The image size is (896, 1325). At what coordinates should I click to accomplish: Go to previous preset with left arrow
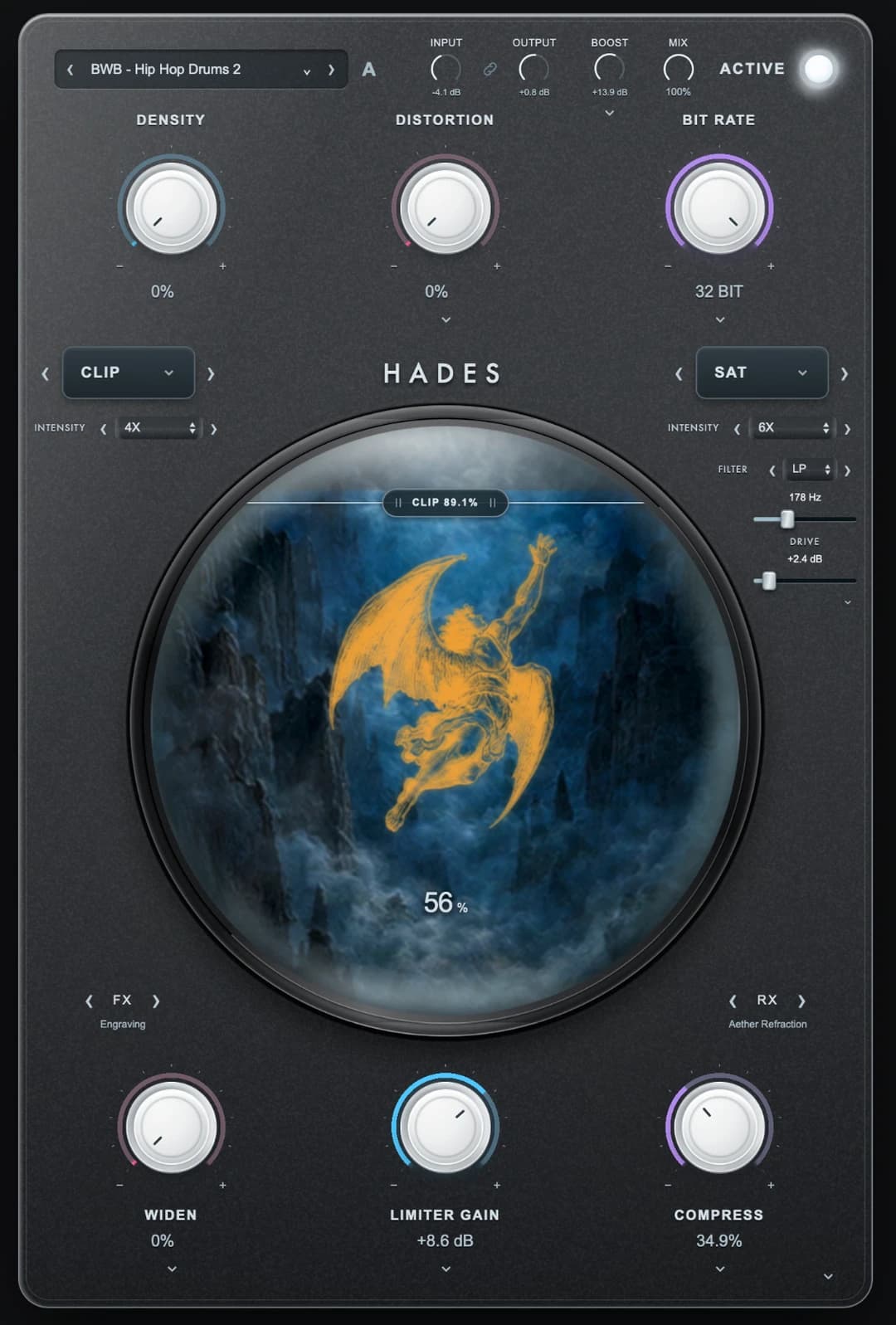point(71,70)
